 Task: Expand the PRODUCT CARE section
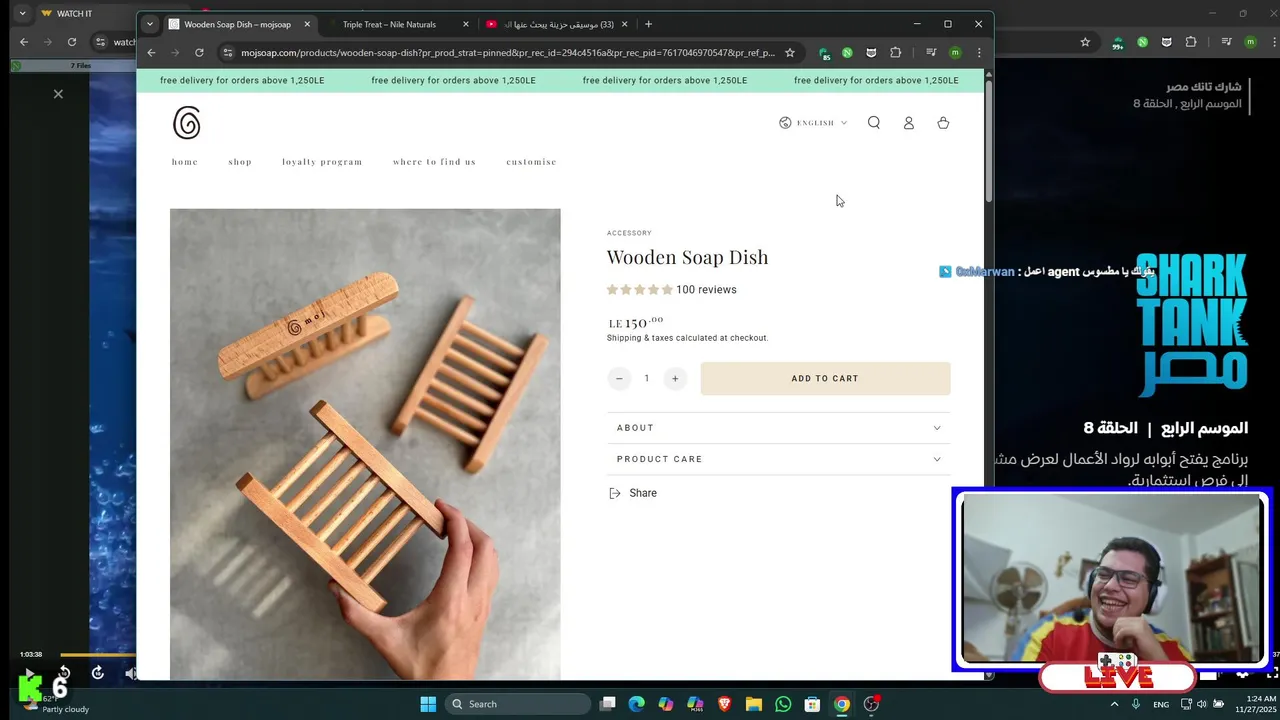coord(779,459)
